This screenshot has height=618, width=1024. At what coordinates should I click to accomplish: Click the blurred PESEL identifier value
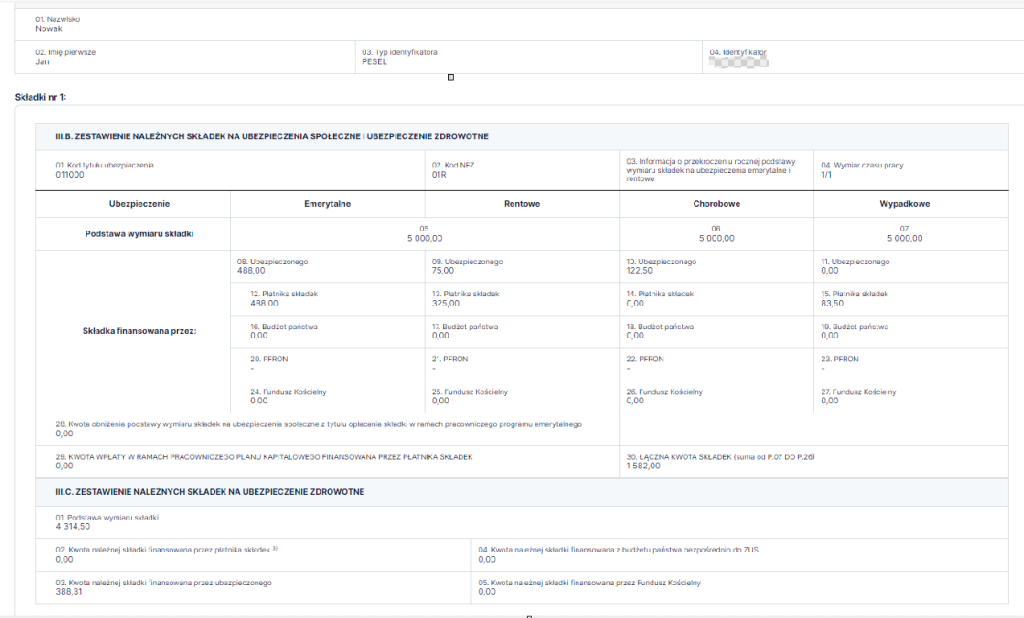[739, 60]
